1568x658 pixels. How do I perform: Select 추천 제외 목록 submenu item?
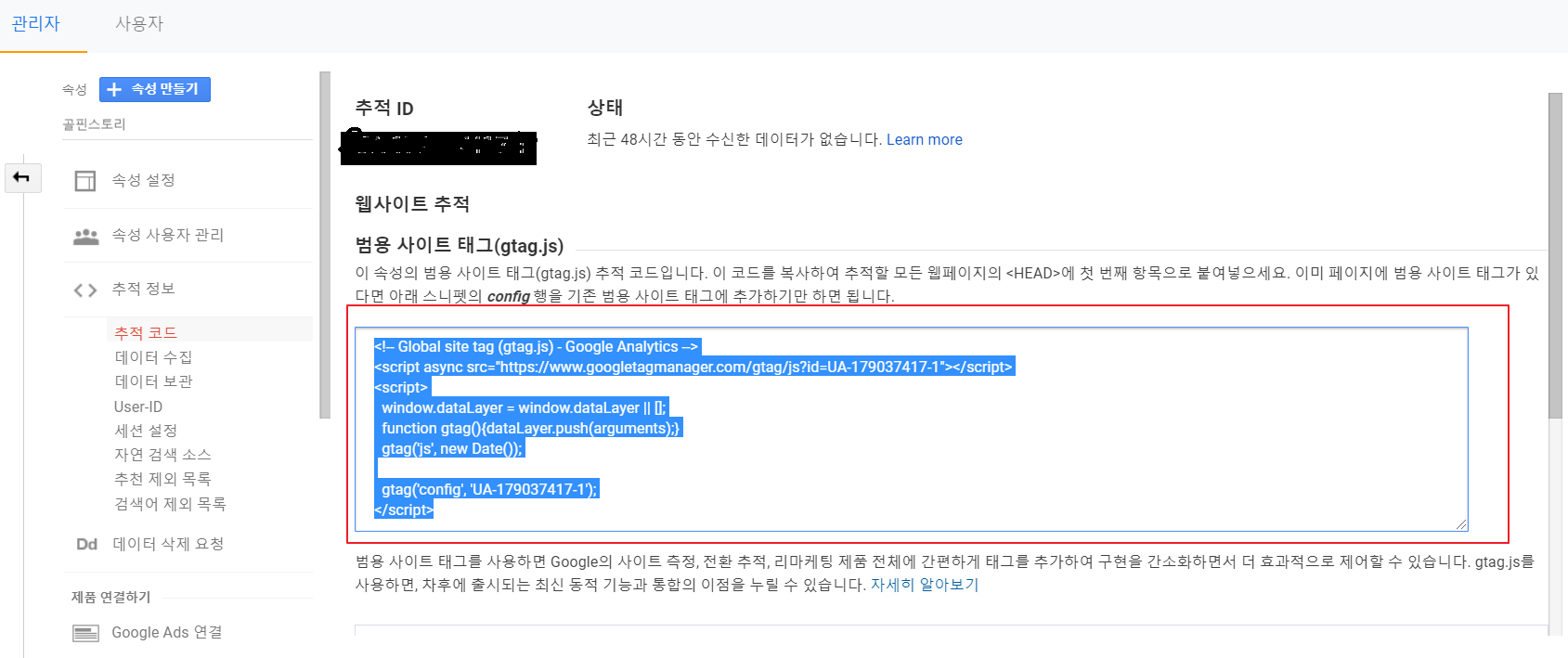pyautogui.click(x=162, y=479)
